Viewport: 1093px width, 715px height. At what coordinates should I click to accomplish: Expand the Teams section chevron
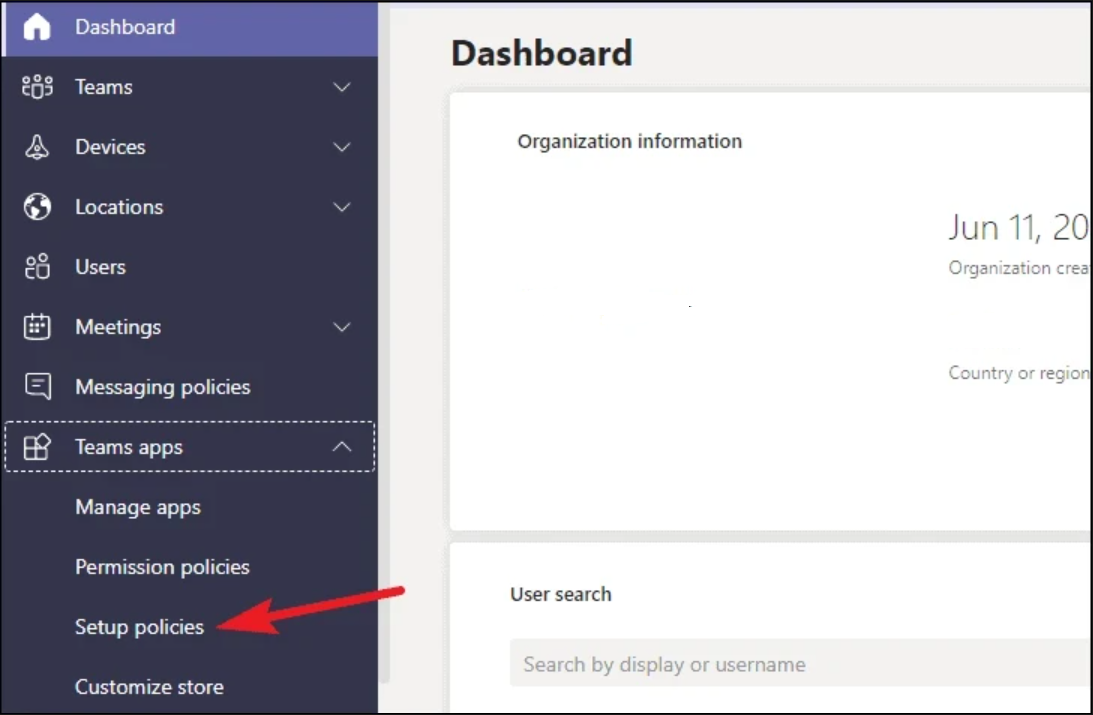(x=342, y=87)
